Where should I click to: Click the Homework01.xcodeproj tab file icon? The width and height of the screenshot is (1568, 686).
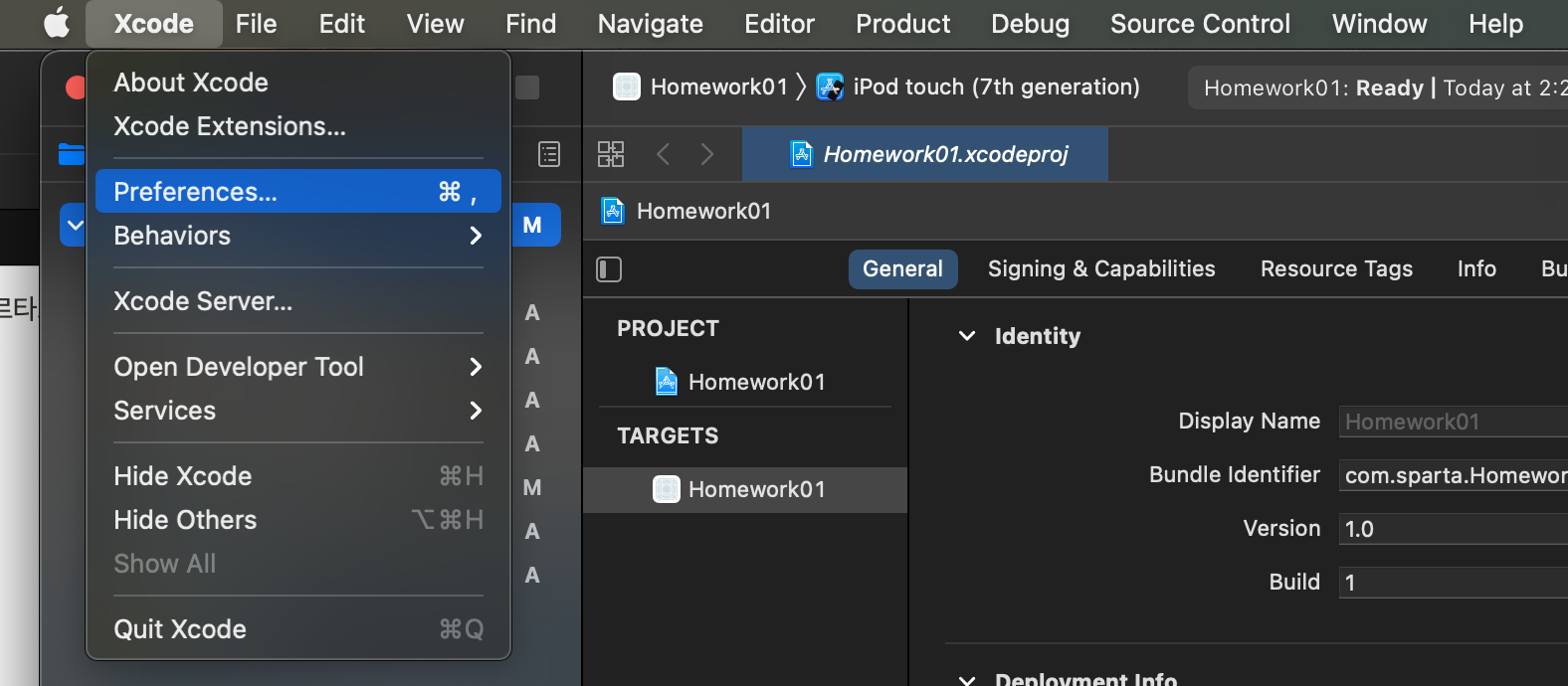(x=801, y=154)
